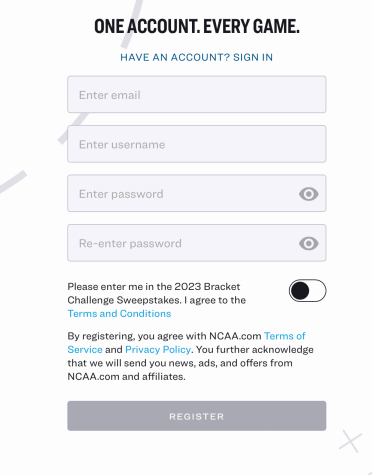372x475 pixels.
Task: Click the sweepstakes opt-in label text
Action: pos(157,300)
